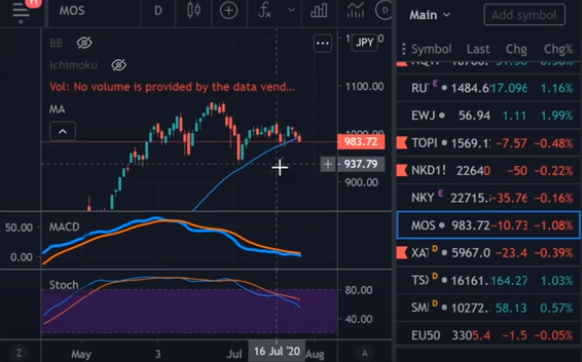Select the EWJ row in watchlist
Viewport: 582px width, 362px height.
[488, 115]
